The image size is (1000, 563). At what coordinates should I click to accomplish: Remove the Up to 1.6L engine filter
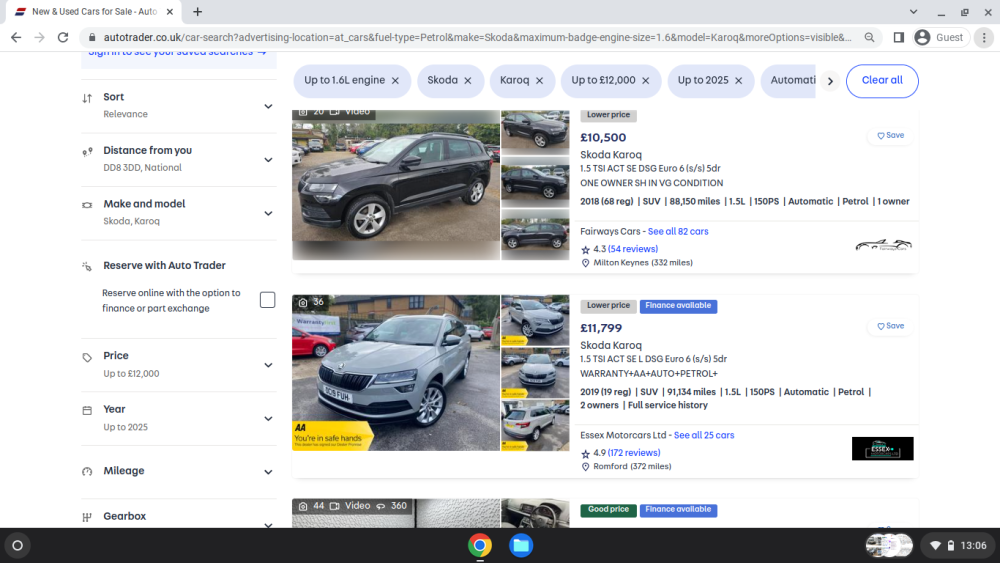pos(395,81)
